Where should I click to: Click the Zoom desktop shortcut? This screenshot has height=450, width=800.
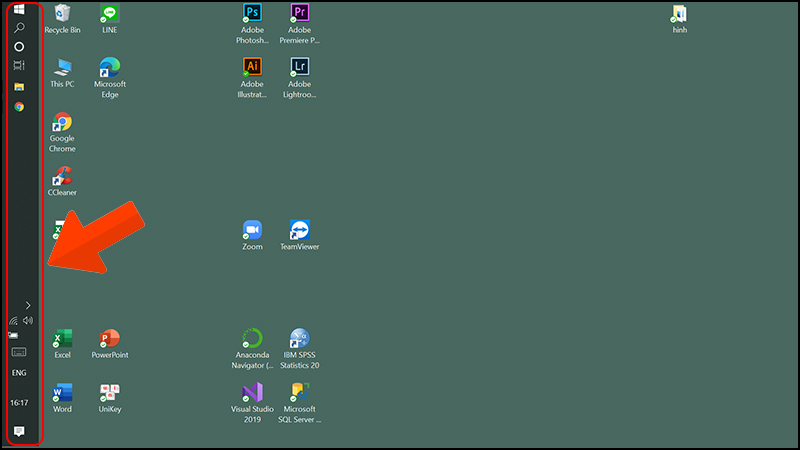pos(252,231)
